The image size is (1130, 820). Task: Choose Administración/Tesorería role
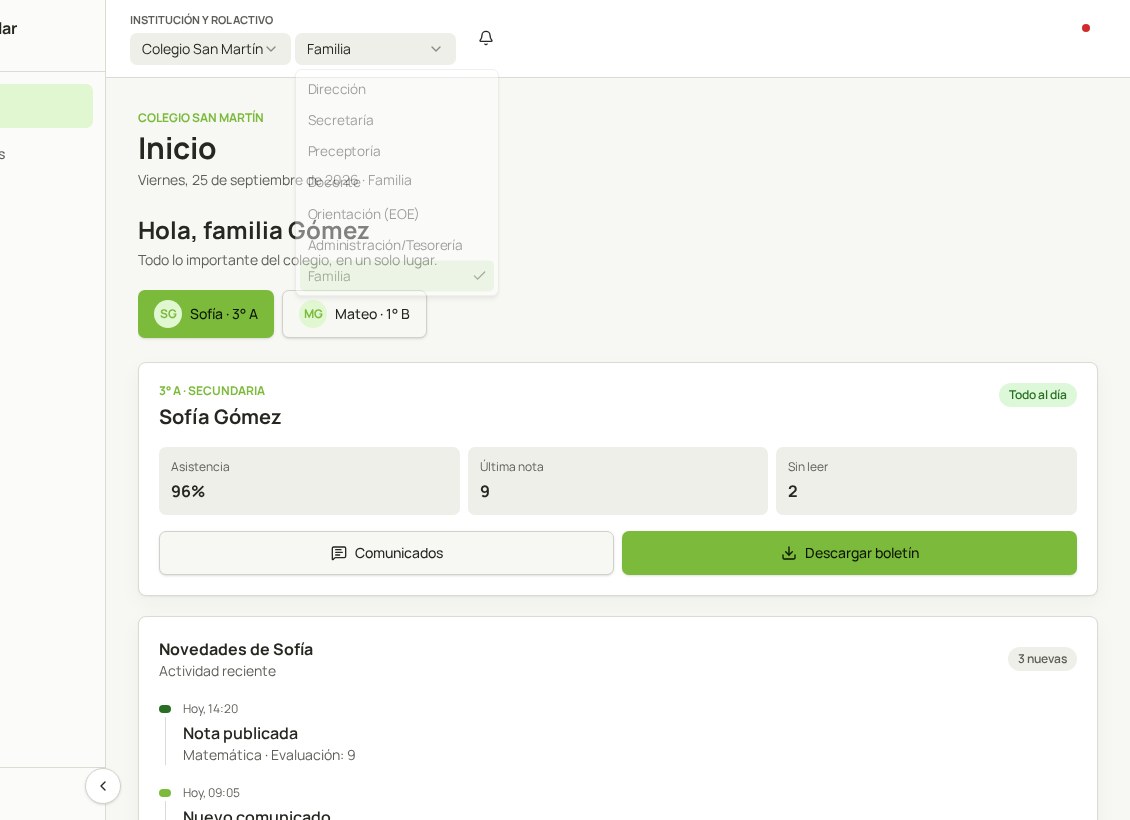coord(396,245)
